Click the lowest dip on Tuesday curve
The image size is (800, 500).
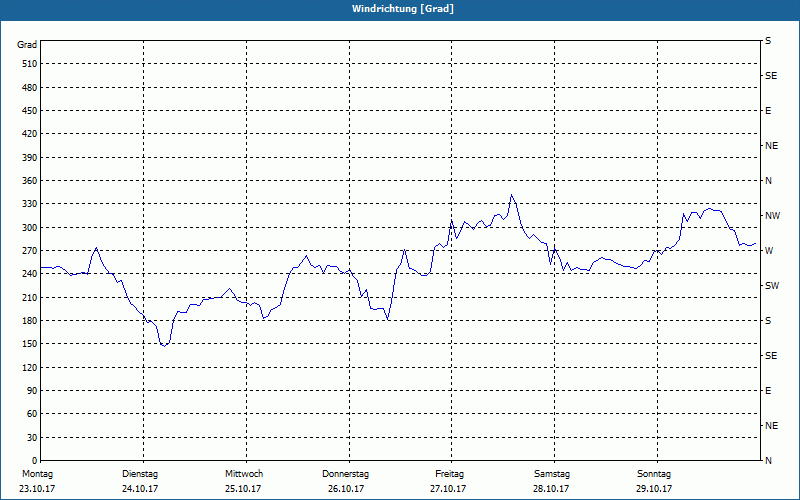pyautogui.click(x=164, y=345)
